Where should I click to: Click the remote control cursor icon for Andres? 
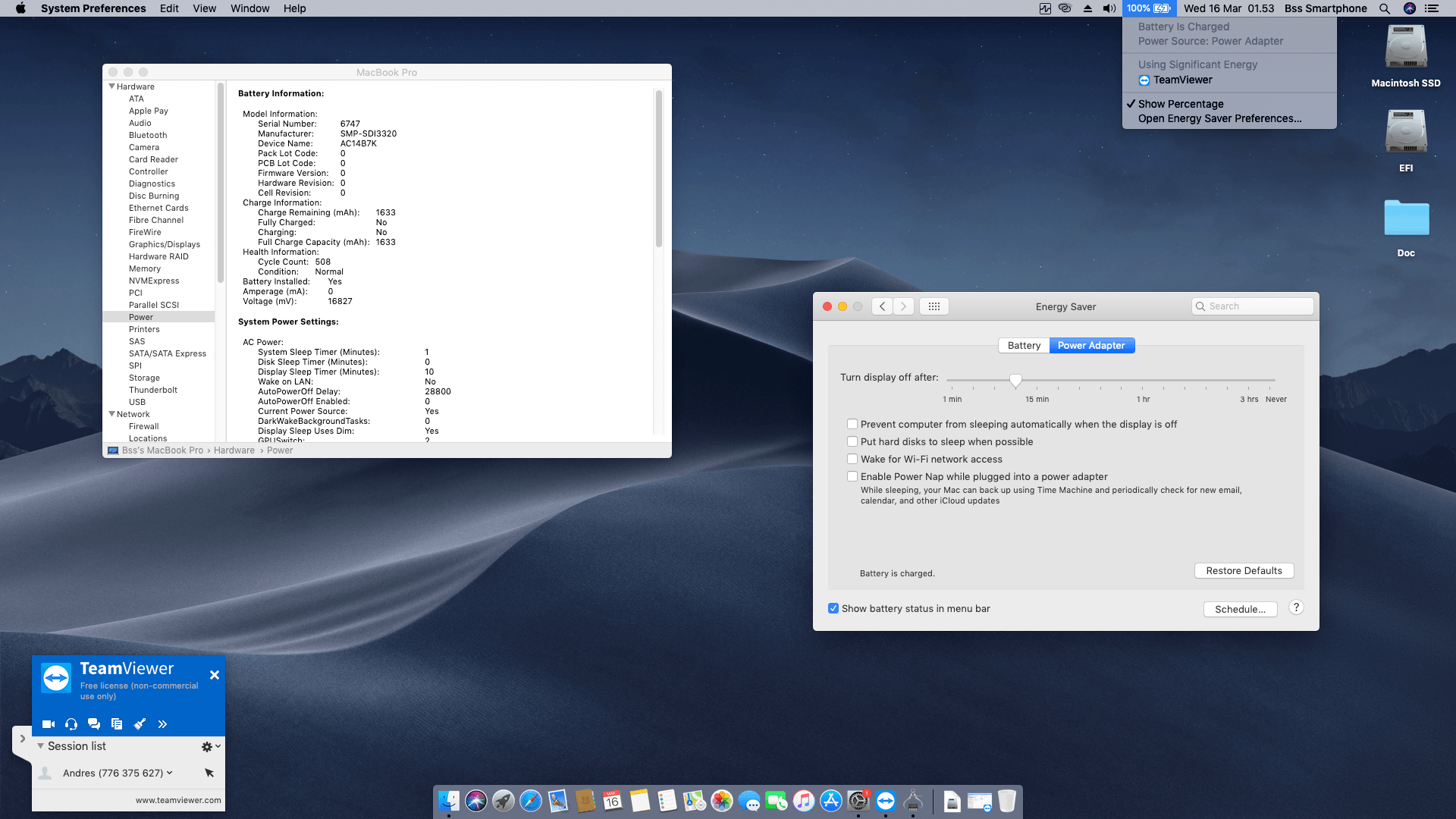(x=209, y=773)
